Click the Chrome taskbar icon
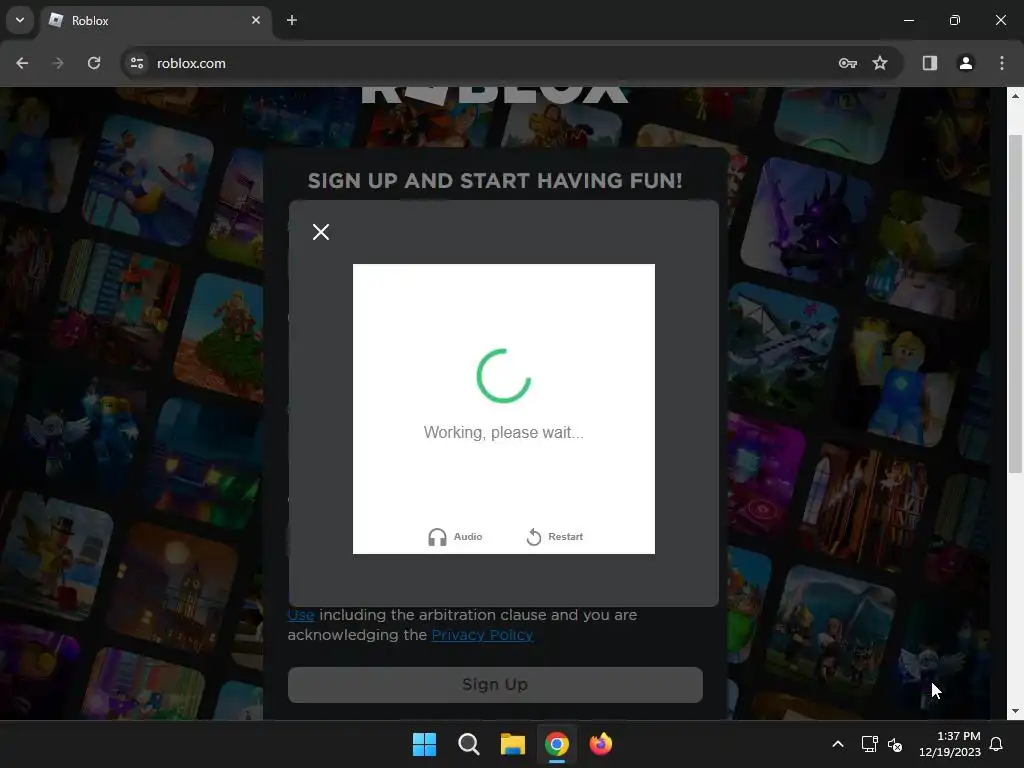 (x=557, y=744)
